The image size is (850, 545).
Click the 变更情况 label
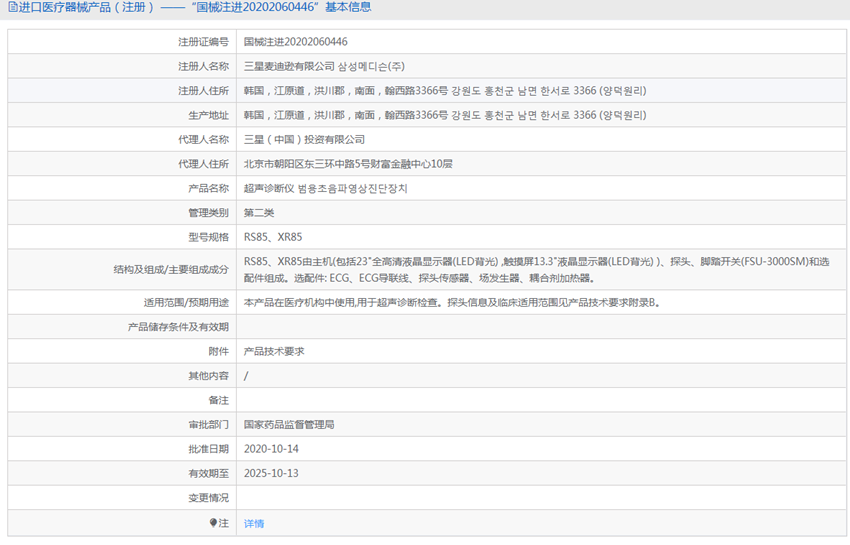tap(208, 498)
